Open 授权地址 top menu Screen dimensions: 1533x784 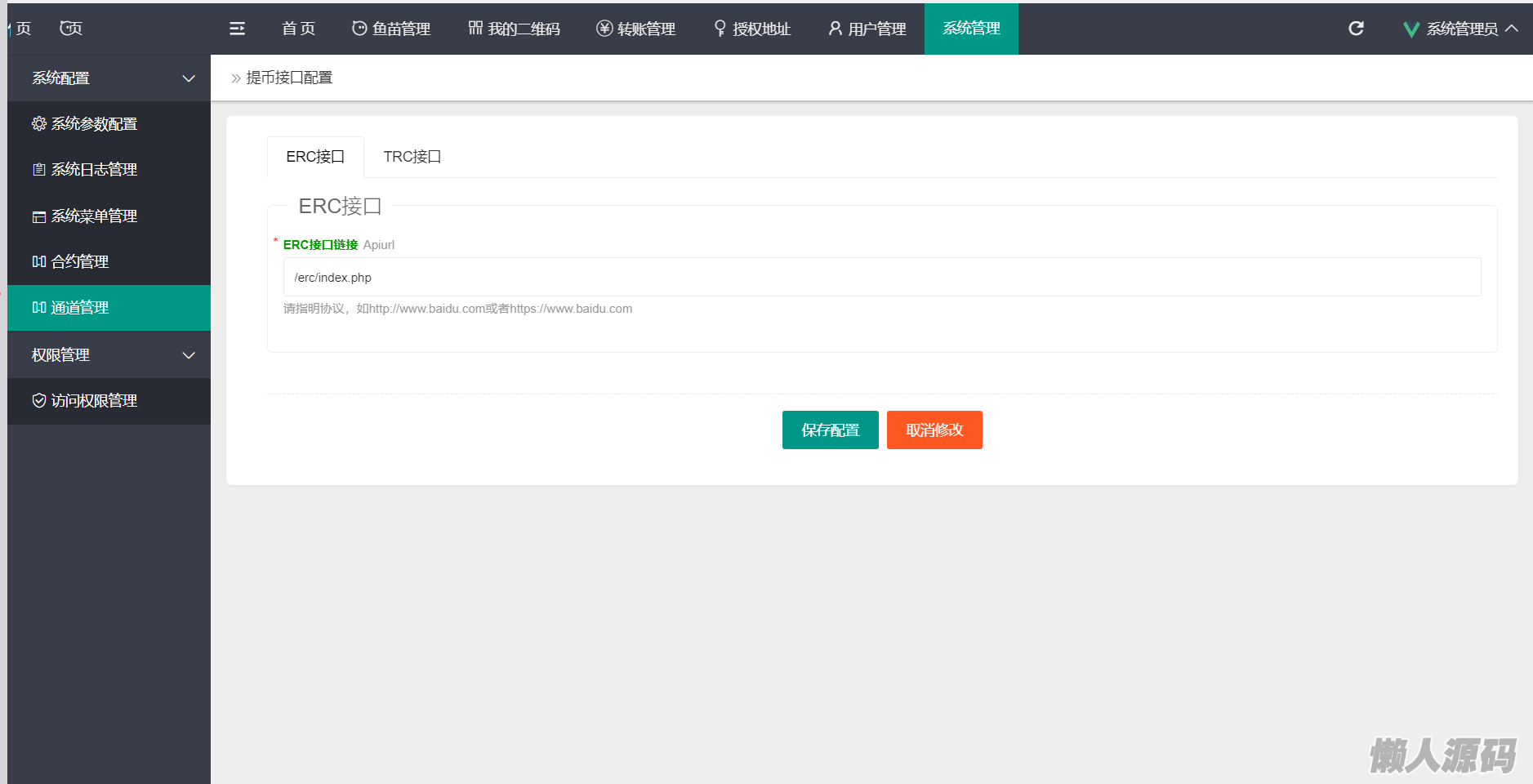(752, 29)
